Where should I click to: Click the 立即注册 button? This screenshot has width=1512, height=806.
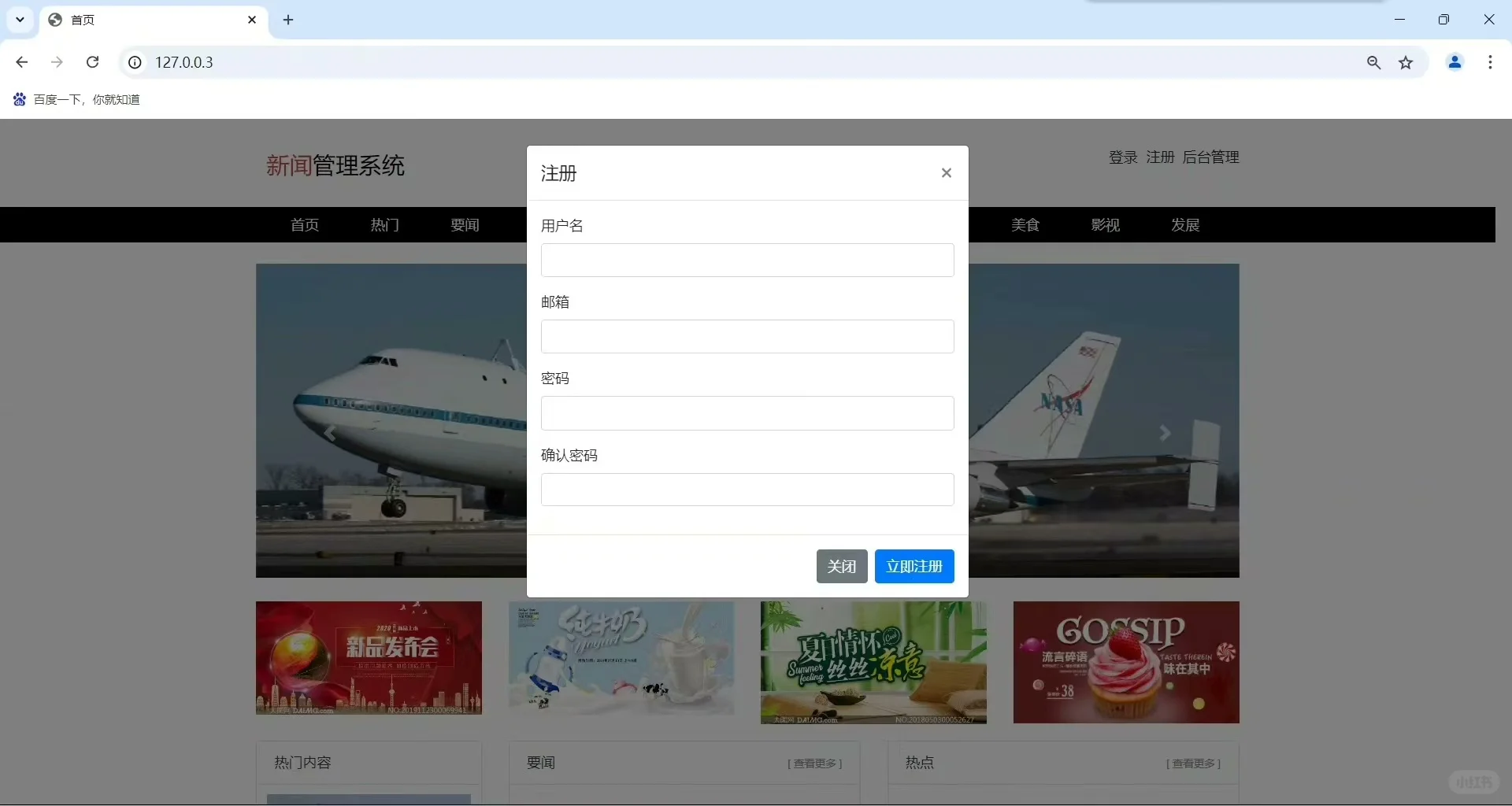tap(914, 566)
